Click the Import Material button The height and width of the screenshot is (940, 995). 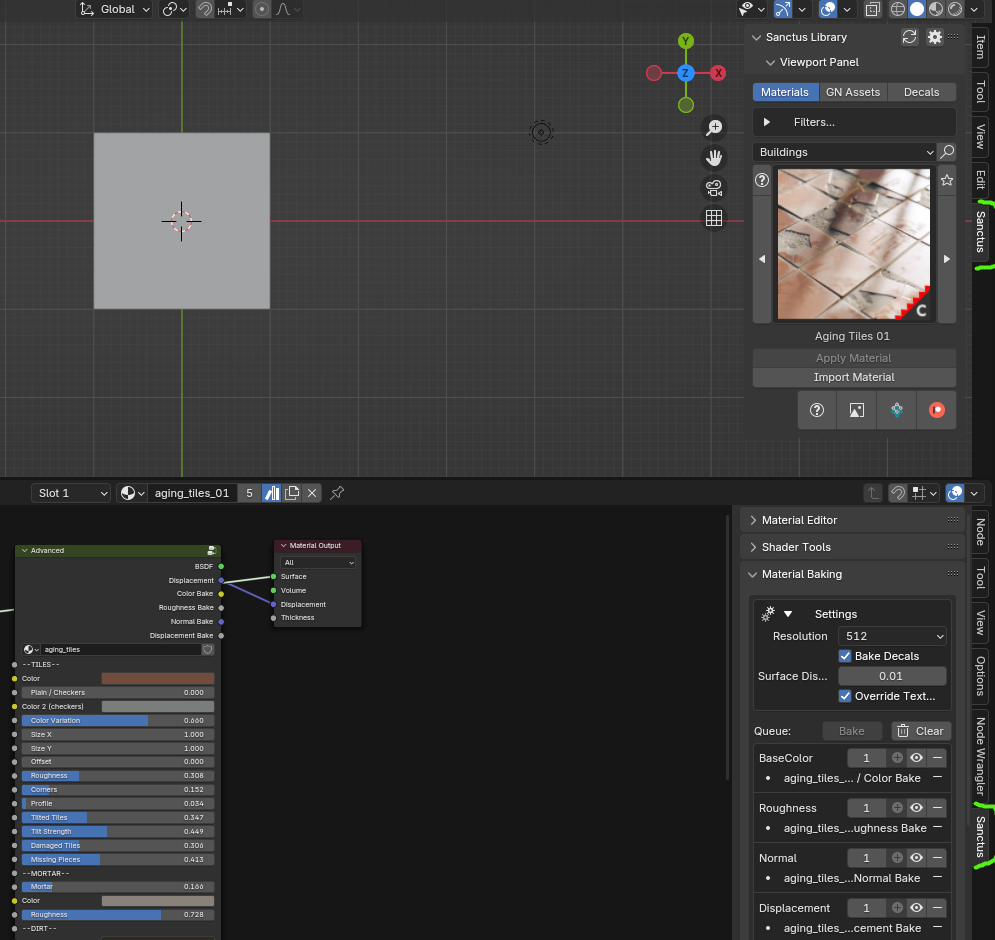(x=854, y=377)
